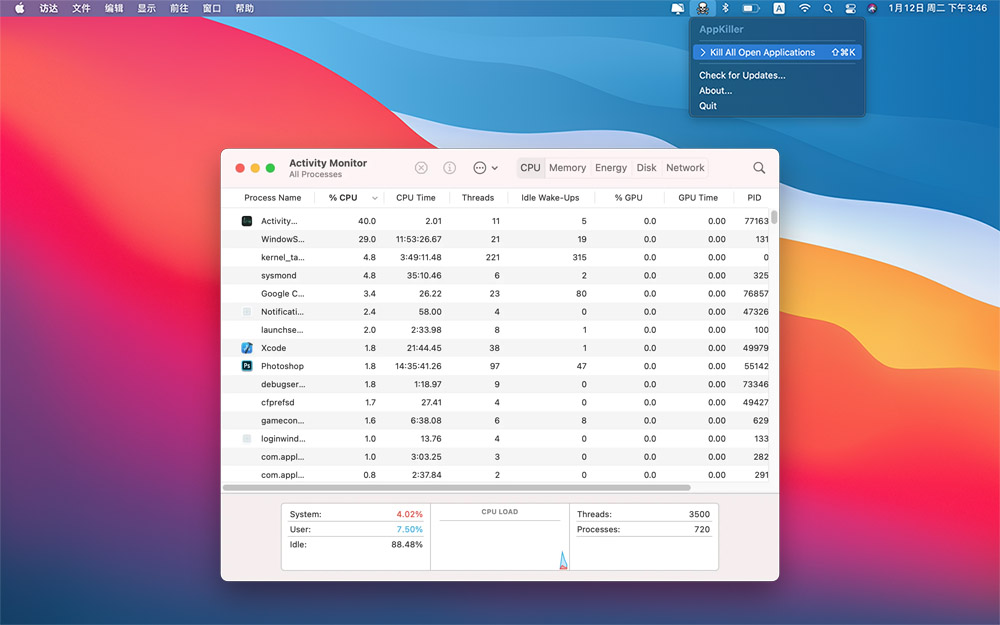
Task: Click the screen mirroring display icon
Action: [x=678, y=8]
